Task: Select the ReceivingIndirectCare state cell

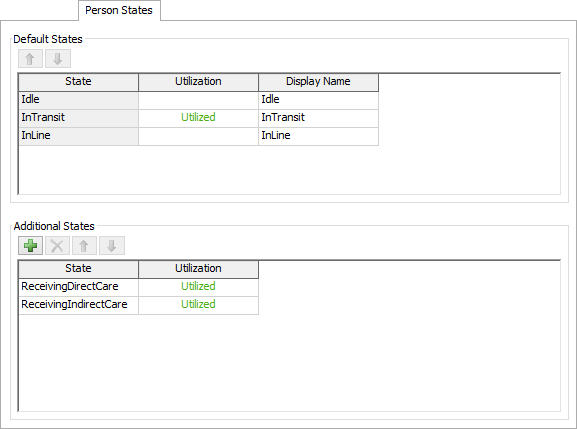Action: coord(78,305)
